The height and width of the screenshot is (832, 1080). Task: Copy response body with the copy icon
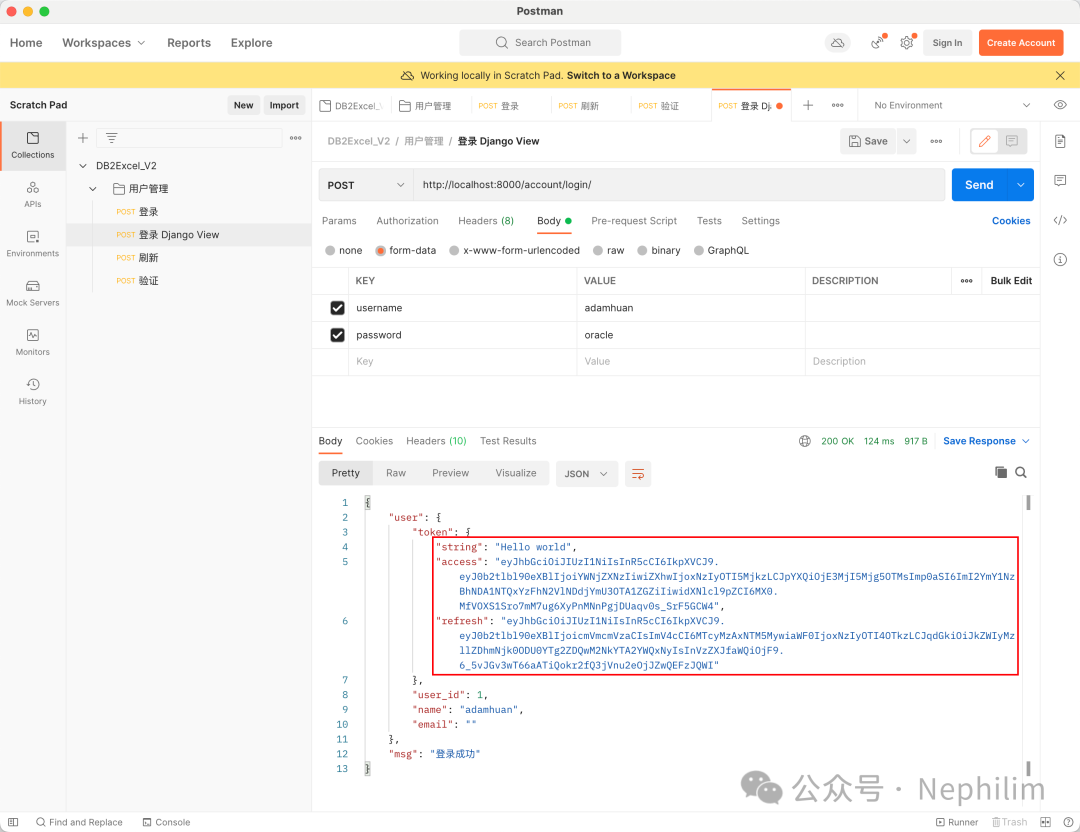pyautogui.click(x=1001, y=472)
